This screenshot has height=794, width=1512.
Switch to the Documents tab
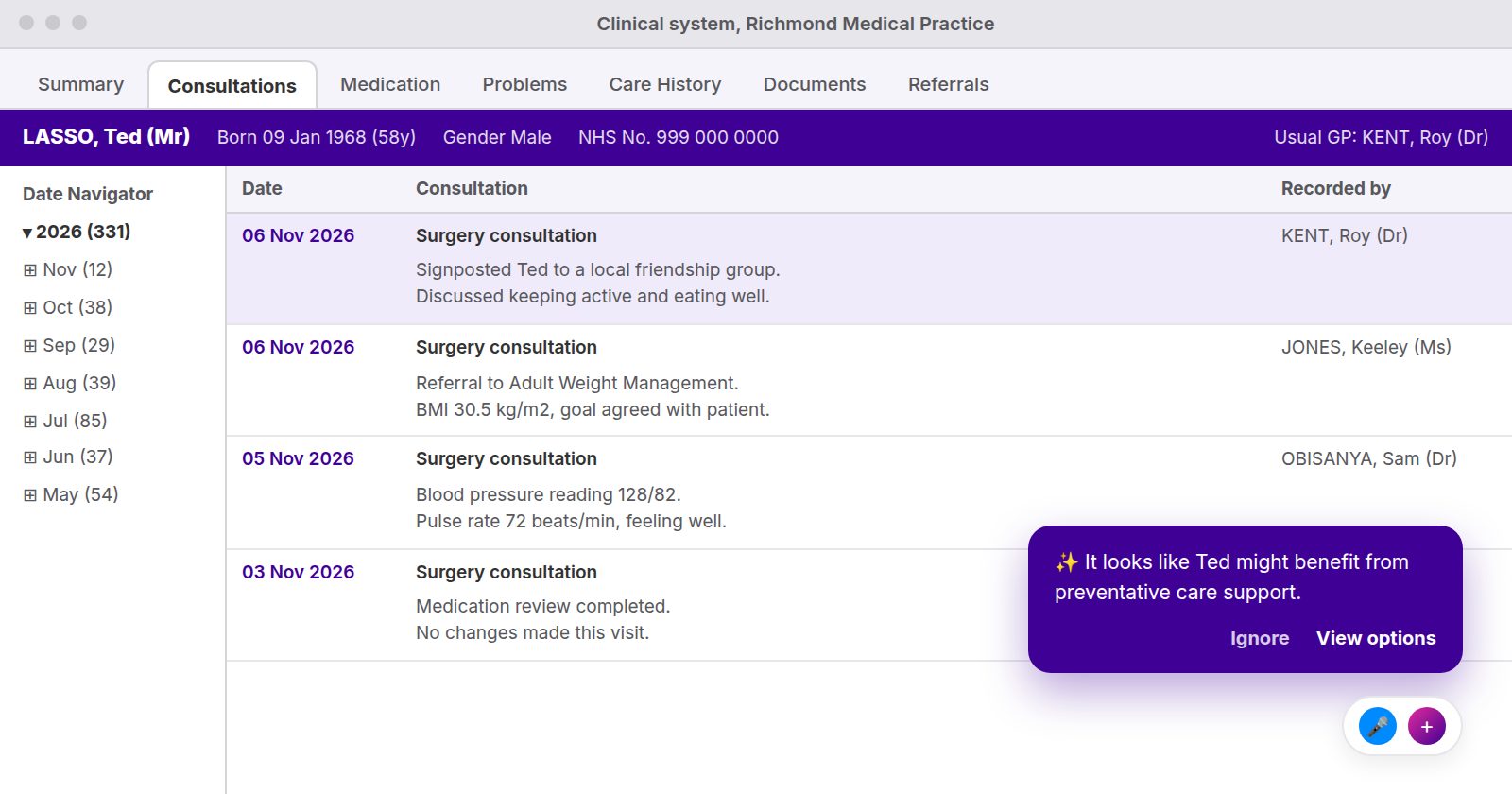(x=815, y=84)
